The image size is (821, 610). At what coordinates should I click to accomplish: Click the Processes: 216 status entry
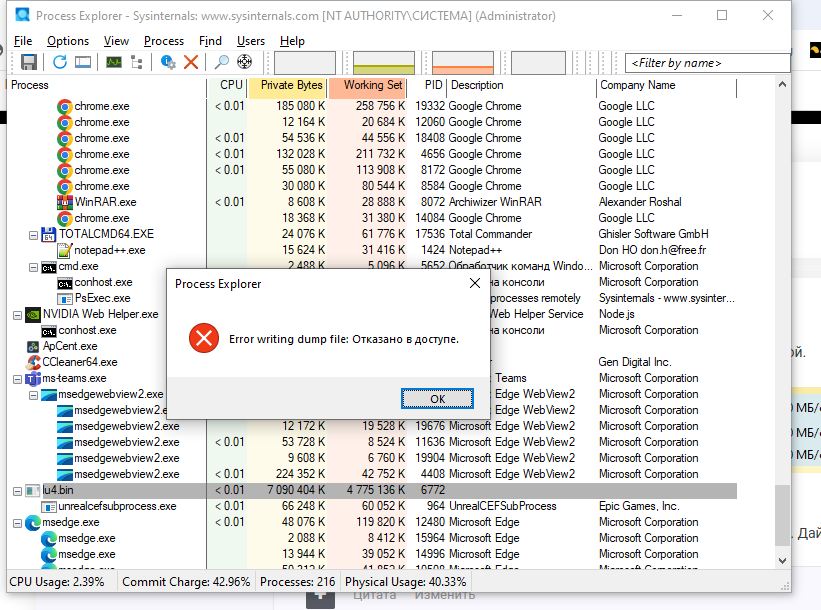coord(297,582)
